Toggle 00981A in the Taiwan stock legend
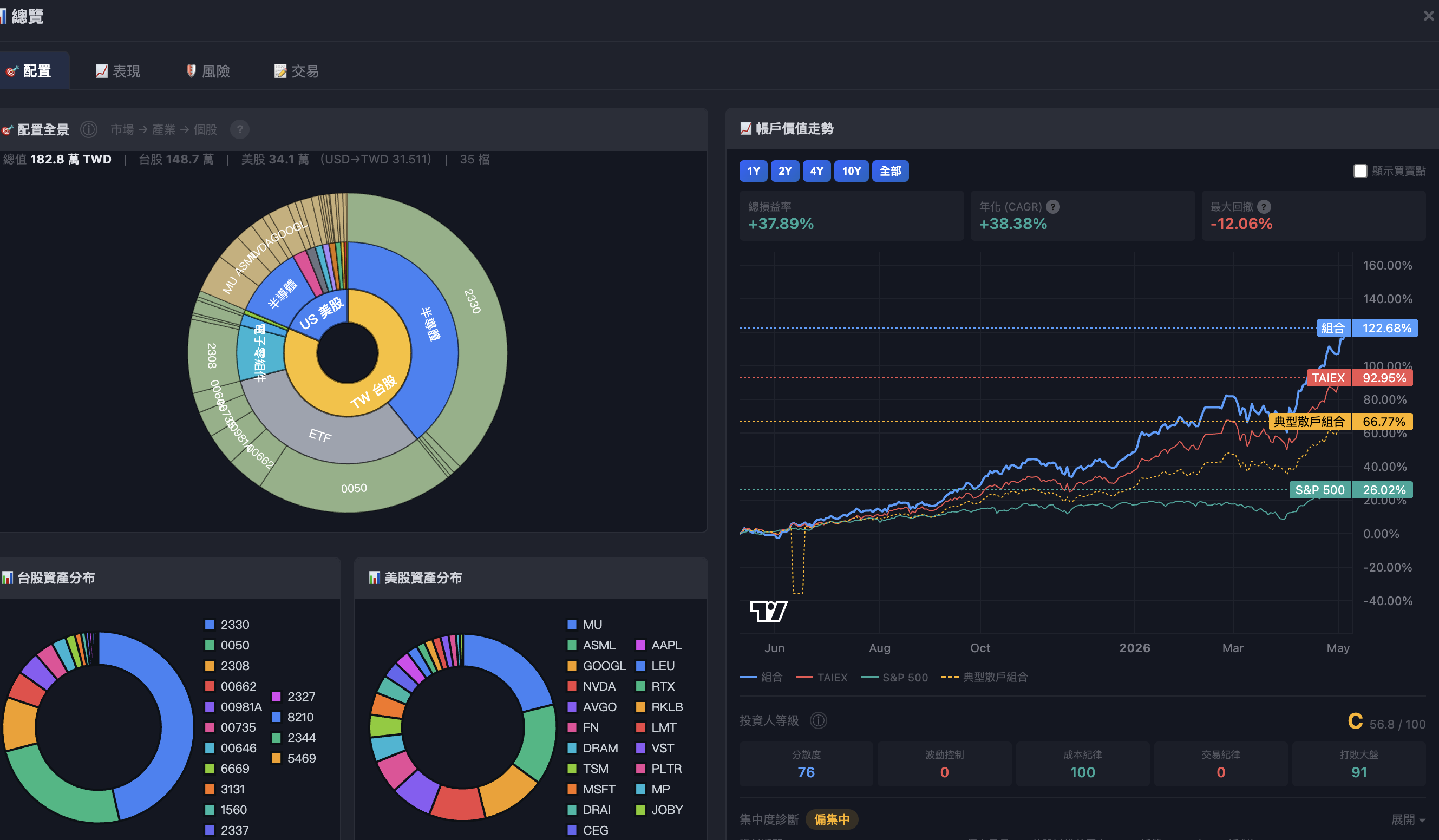 click(x=233, y=707)
